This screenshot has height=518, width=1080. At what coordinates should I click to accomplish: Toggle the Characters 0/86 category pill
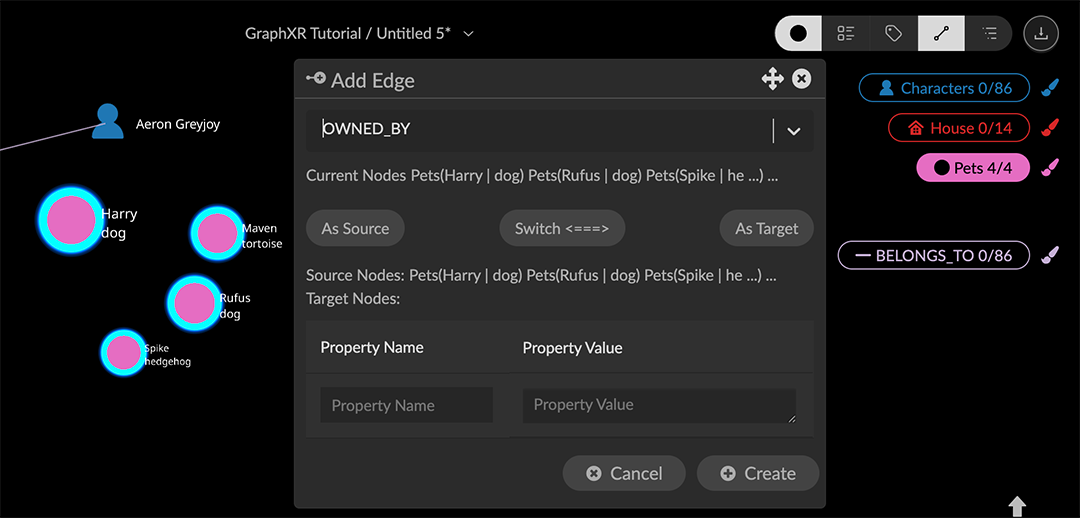point(944,88)
